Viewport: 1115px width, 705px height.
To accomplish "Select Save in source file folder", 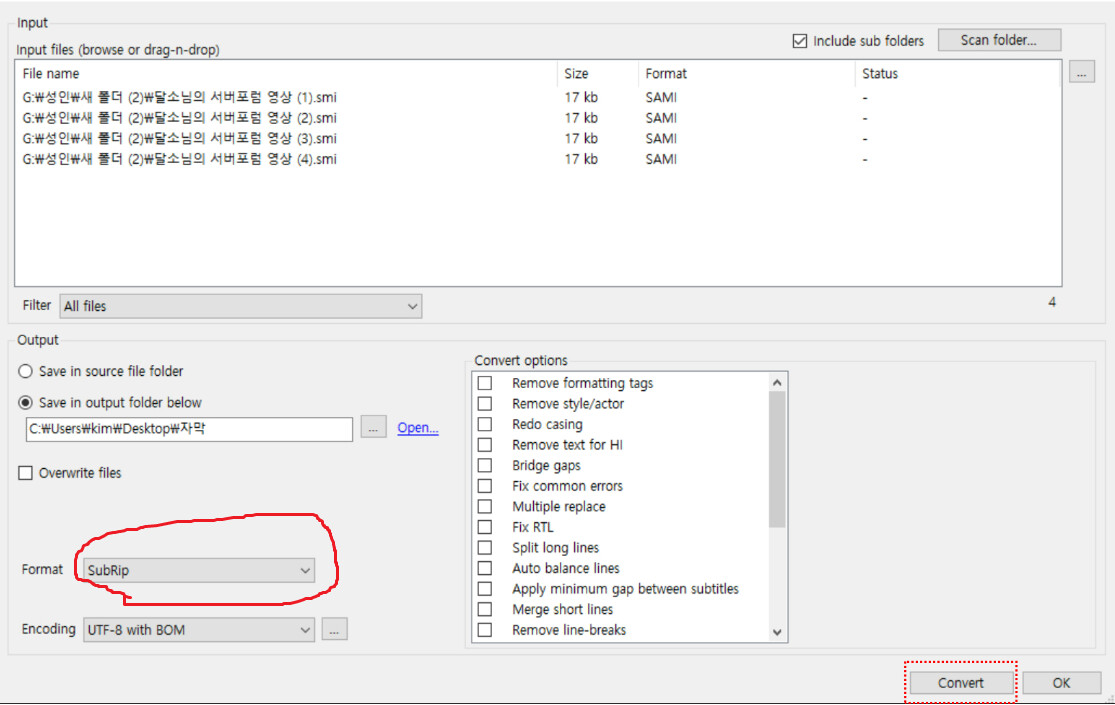I will pyautogui.click(x=26, y=371).
